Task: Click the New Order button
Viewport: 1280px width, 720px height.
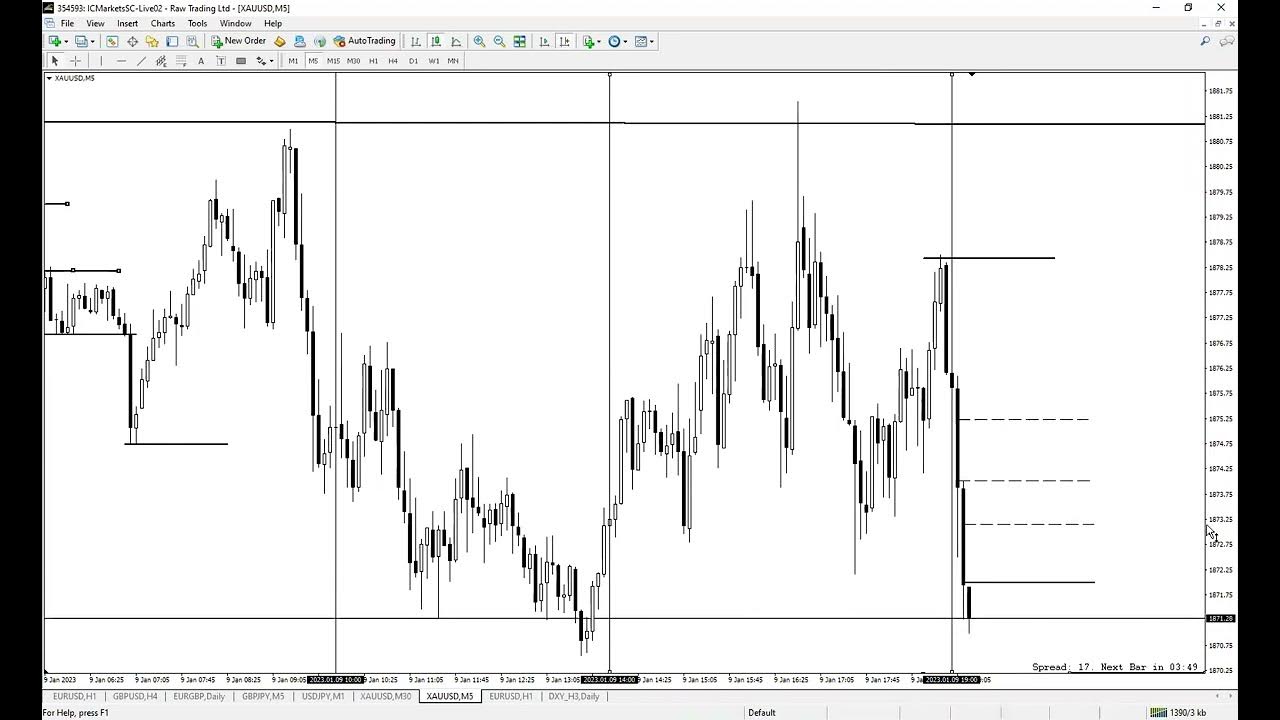Action: click(x=238, y=41)
